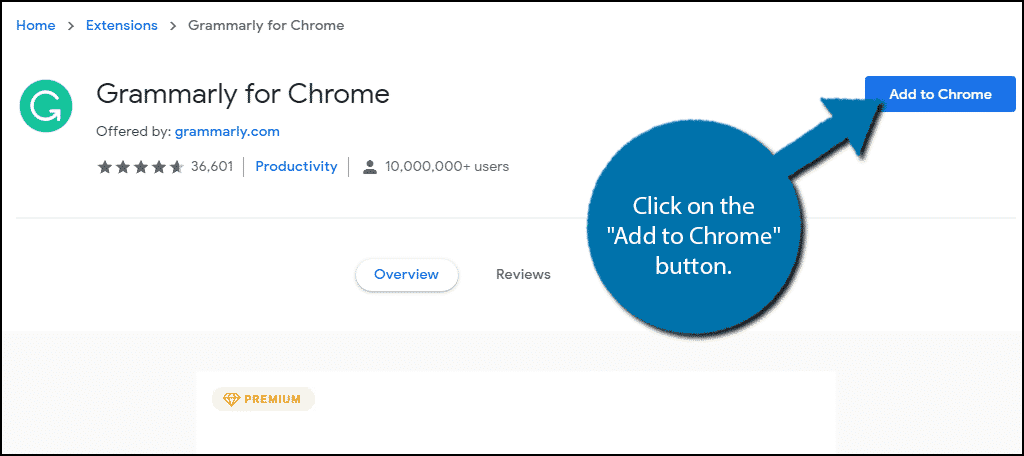
Task: Click the diamond icon in Premium badge
Action: tap(229, 399)
